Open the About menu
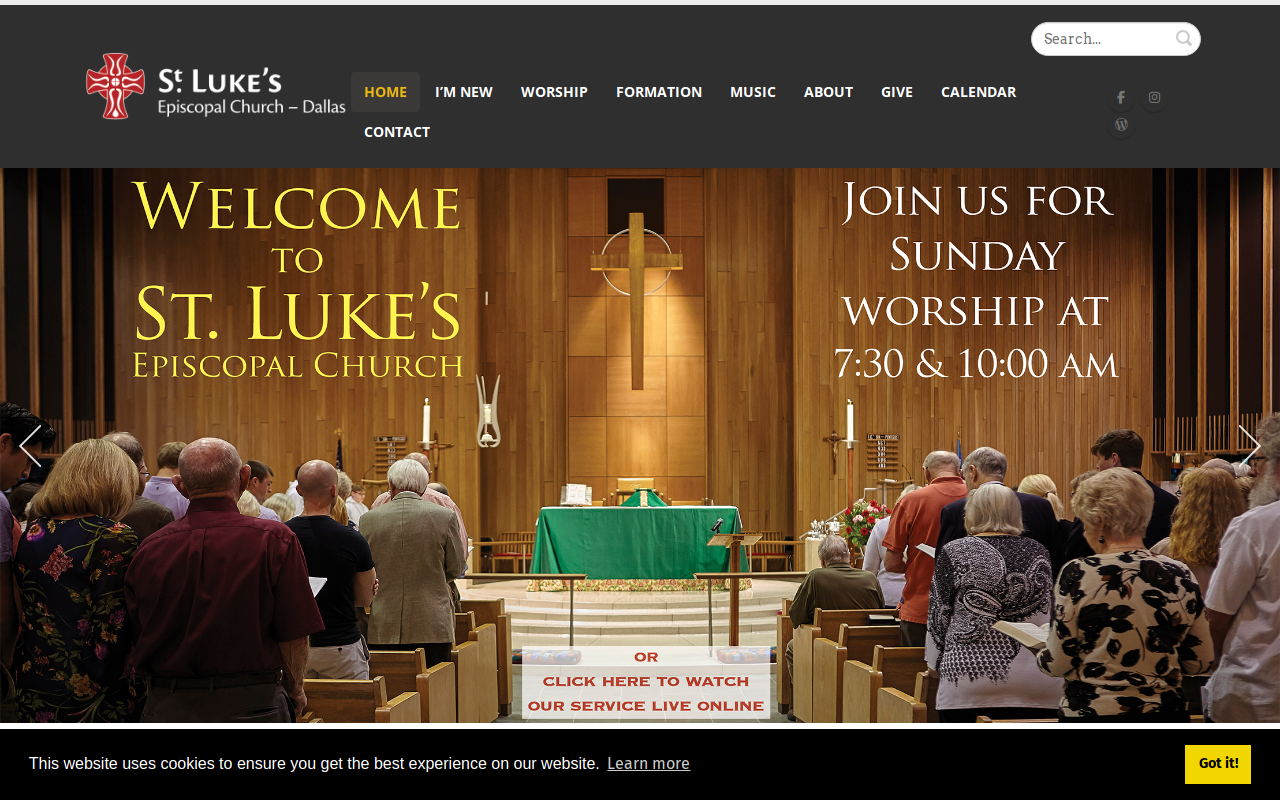 pos(828,92)
